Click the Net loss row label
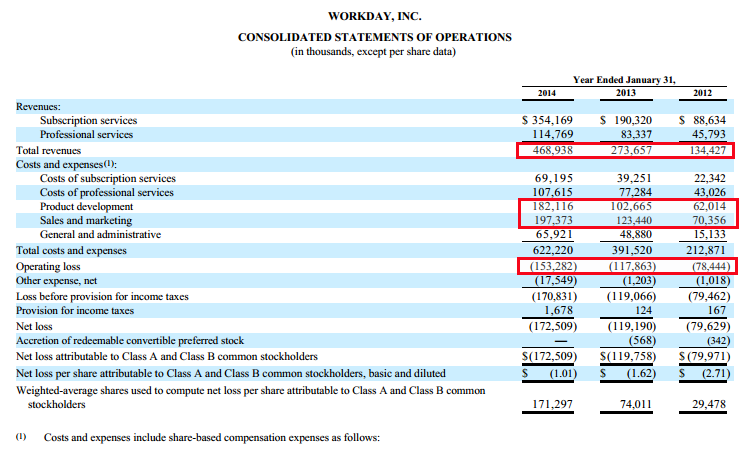Image resolution: width=751 pixels, height=455 pixels. coord(34,327)
